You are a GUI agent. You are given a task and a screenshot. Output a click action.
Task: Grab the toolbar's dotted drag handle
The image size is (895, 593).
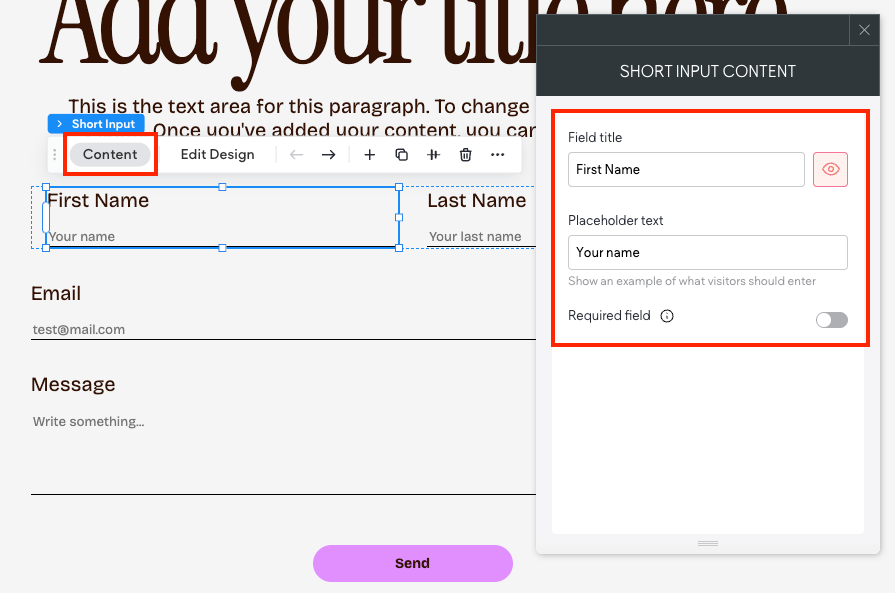(55, 155)
